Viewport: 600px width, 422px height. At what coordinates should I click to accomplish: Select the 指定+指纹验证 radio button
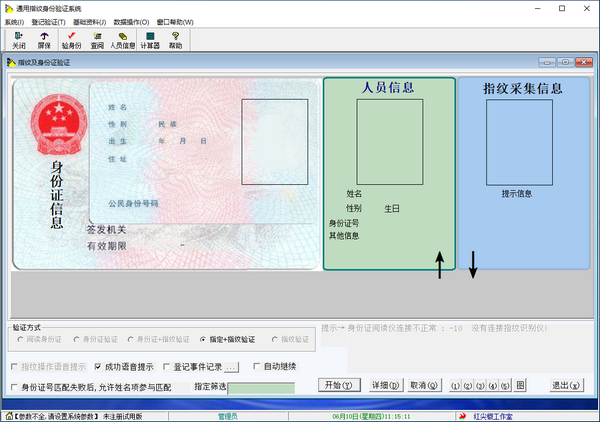(203, 340)
